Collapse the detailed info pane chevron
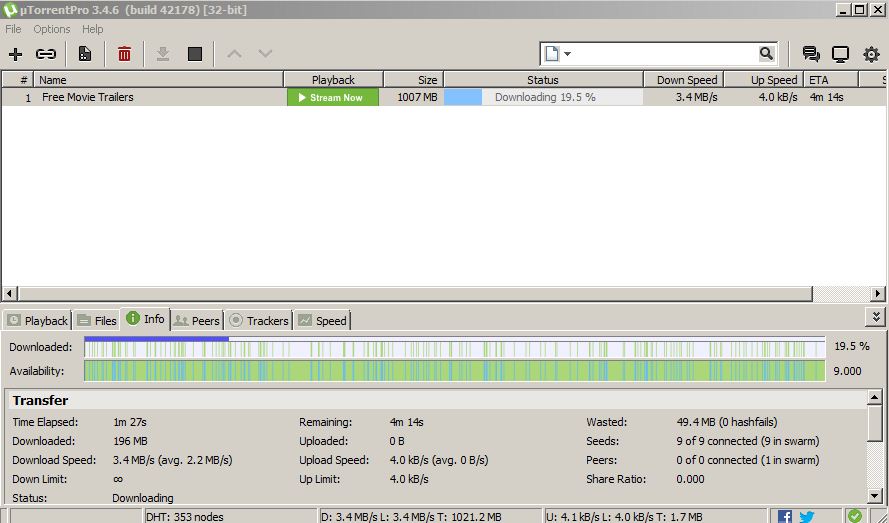Screen dimensions: 889x523 [876, 317]
